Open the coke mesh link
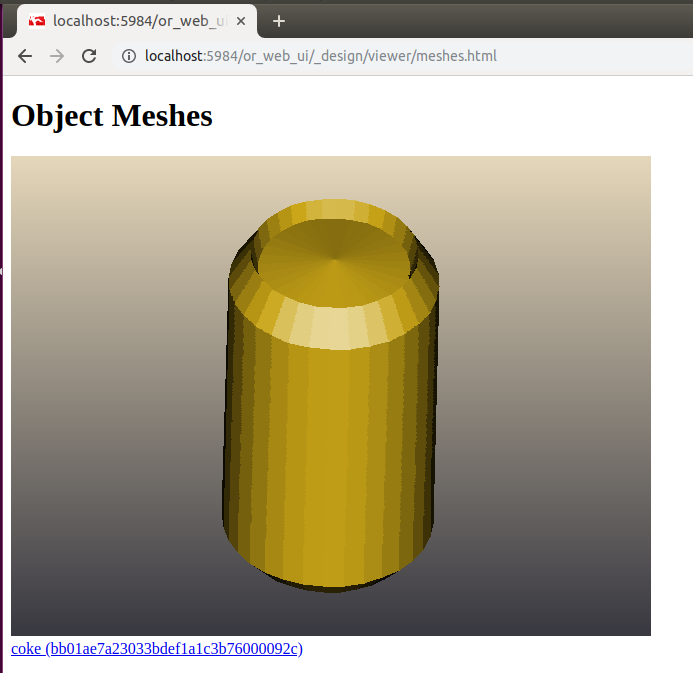Image resolution: width=693 pixels, height=673 pixels. click(157, 649)
